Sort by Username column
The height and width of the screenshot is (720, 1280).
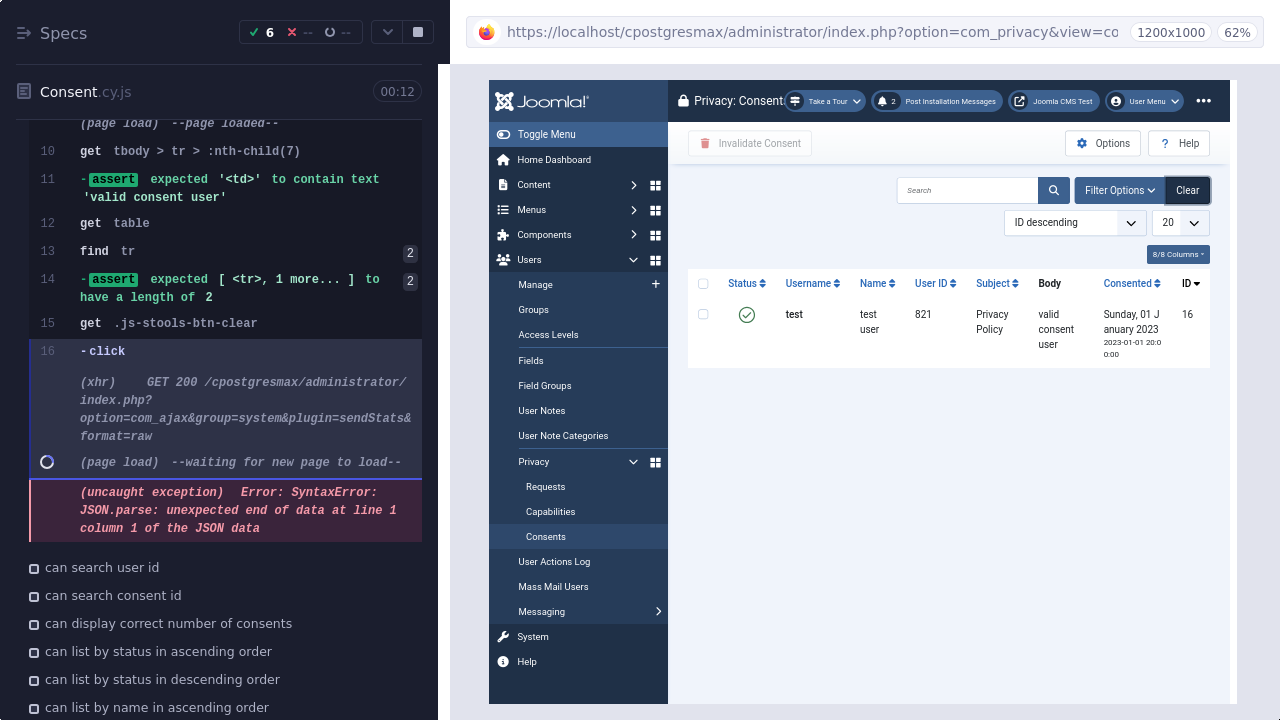(813, 284)
